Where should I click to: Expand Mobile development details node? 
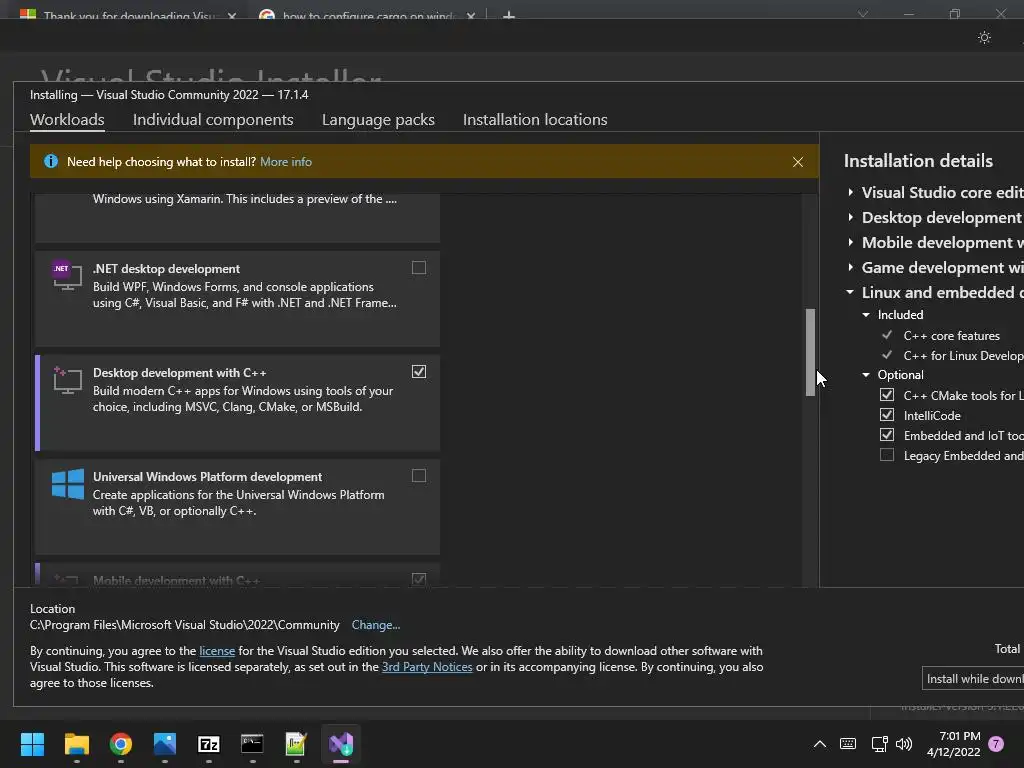click(850, 242)
